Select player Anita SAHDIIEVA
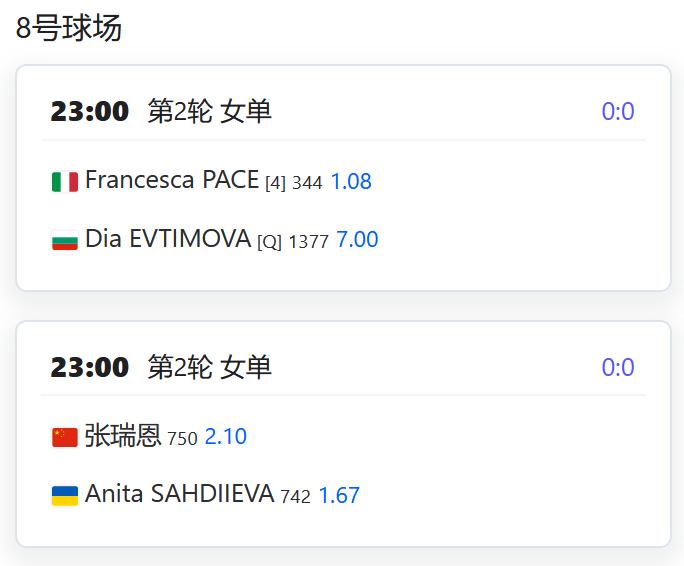Screen dimensions: 684x566 [x=179, y=494]
